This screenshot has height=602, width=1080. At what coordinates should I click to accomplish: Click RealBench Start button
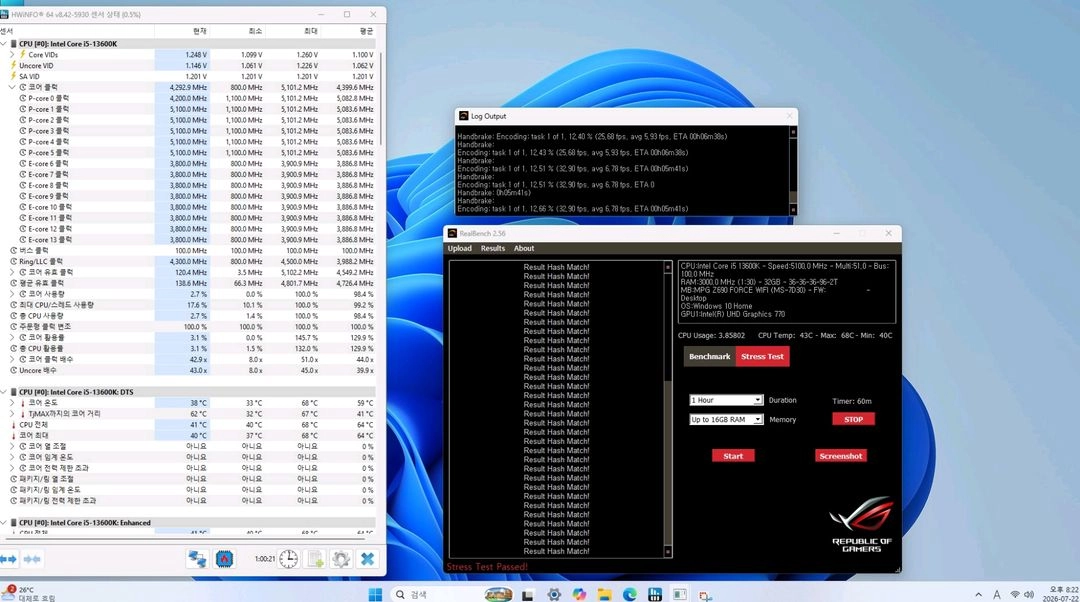pos(733,456)
